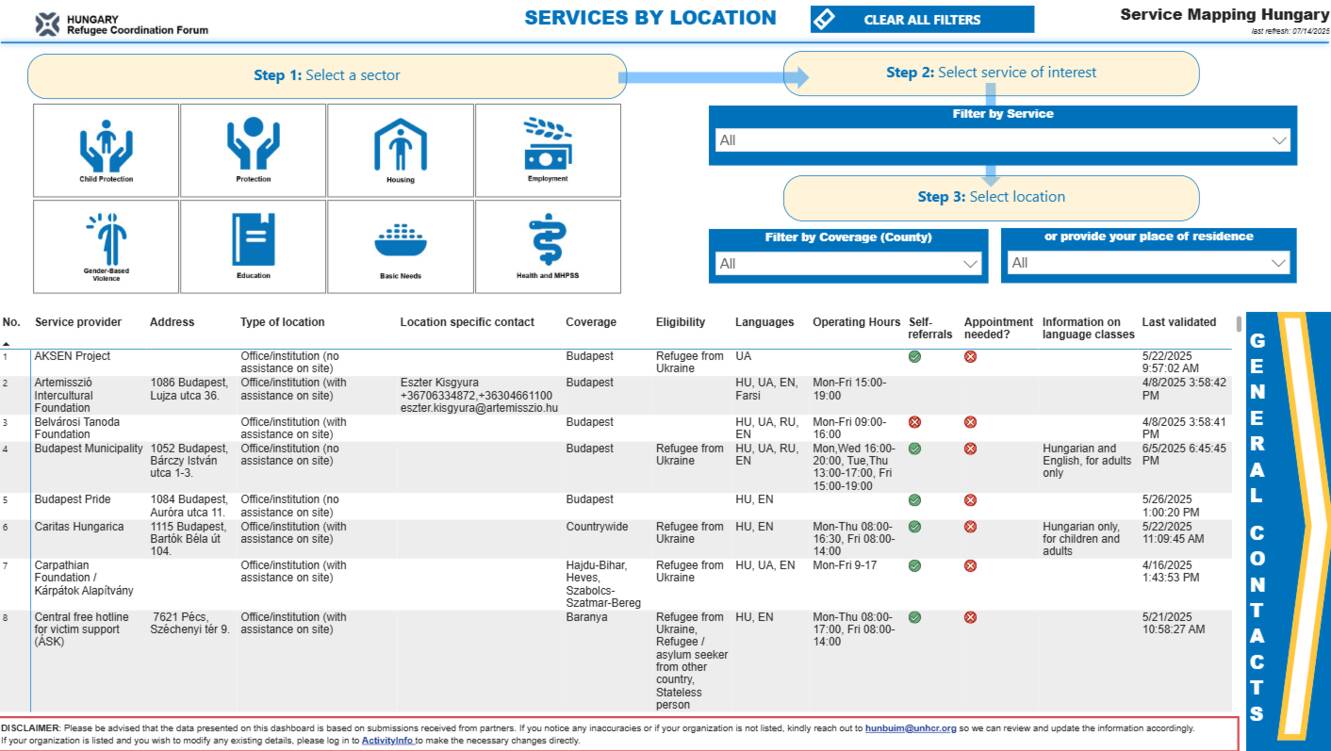Click the Step 3: Select location banner
Image resolution: width=1331 pixels, height=751 pixels.
991,197
